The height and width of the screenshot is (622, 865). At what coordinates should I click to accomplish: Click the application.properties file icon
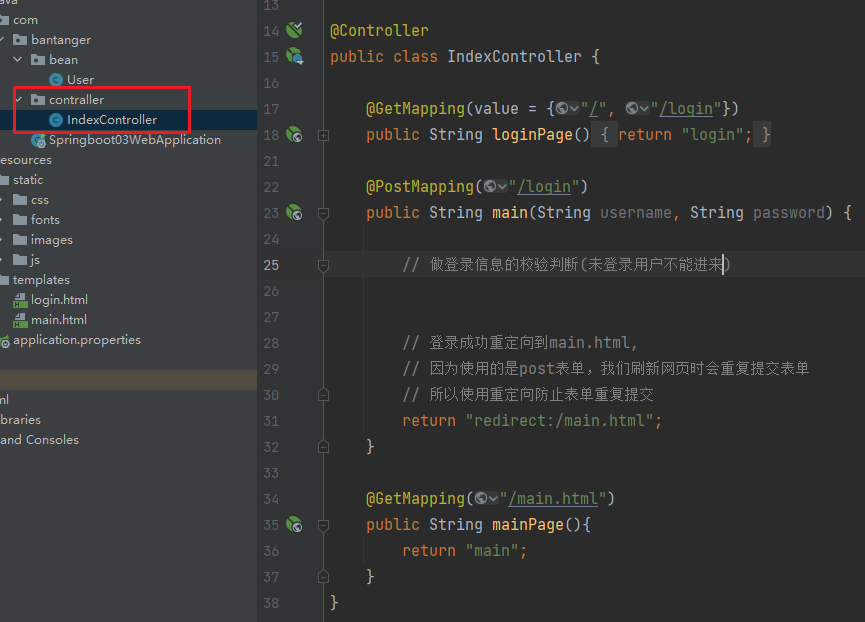(4, 341)
